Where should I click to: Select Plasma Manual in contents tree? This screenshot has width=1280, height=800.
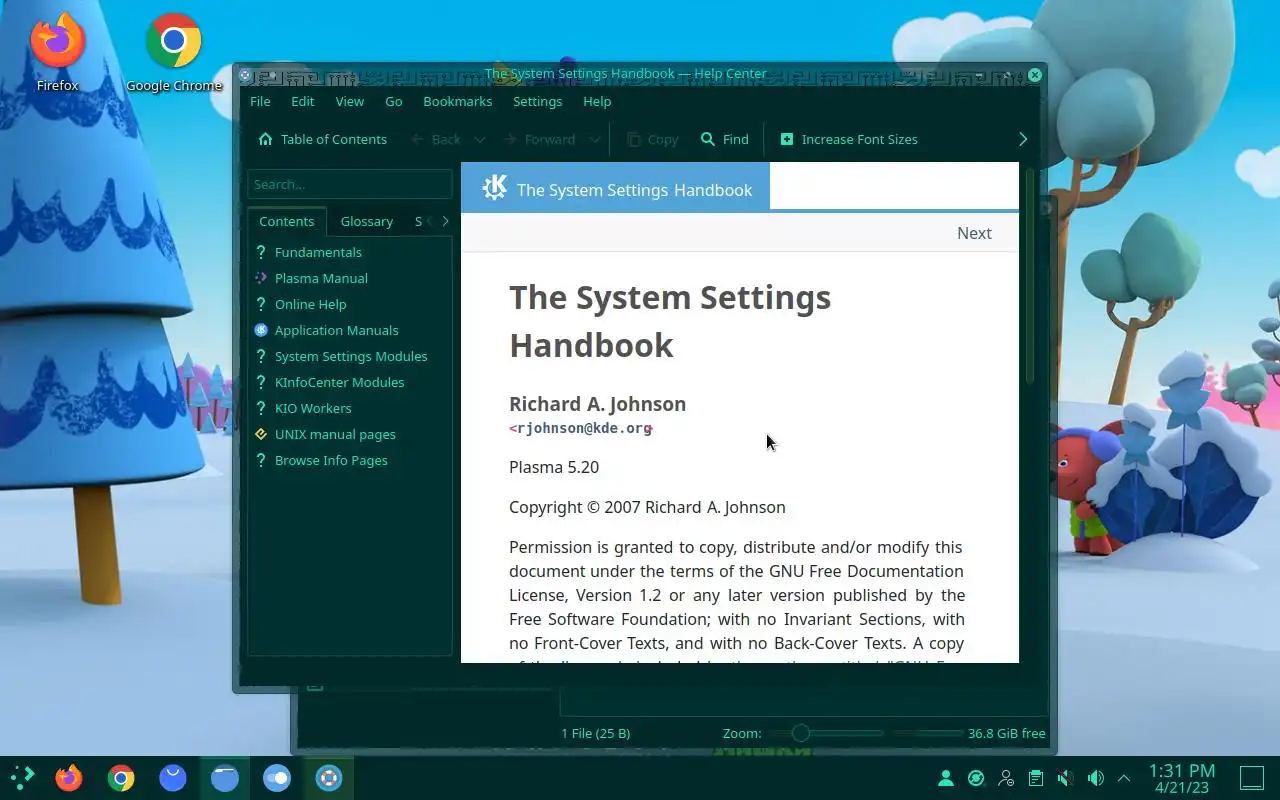pyautogui.click(x=321, y=278)
